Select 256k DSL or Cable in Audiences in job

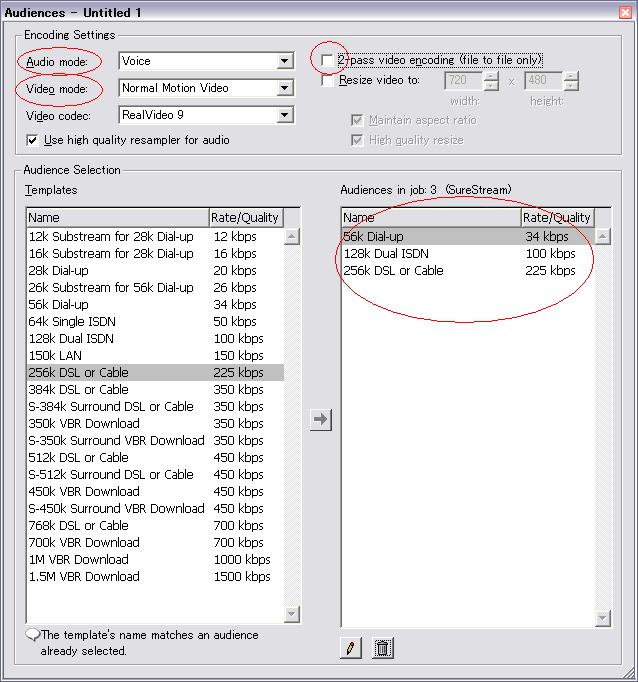pyautogui.click(x=468, y=271)
